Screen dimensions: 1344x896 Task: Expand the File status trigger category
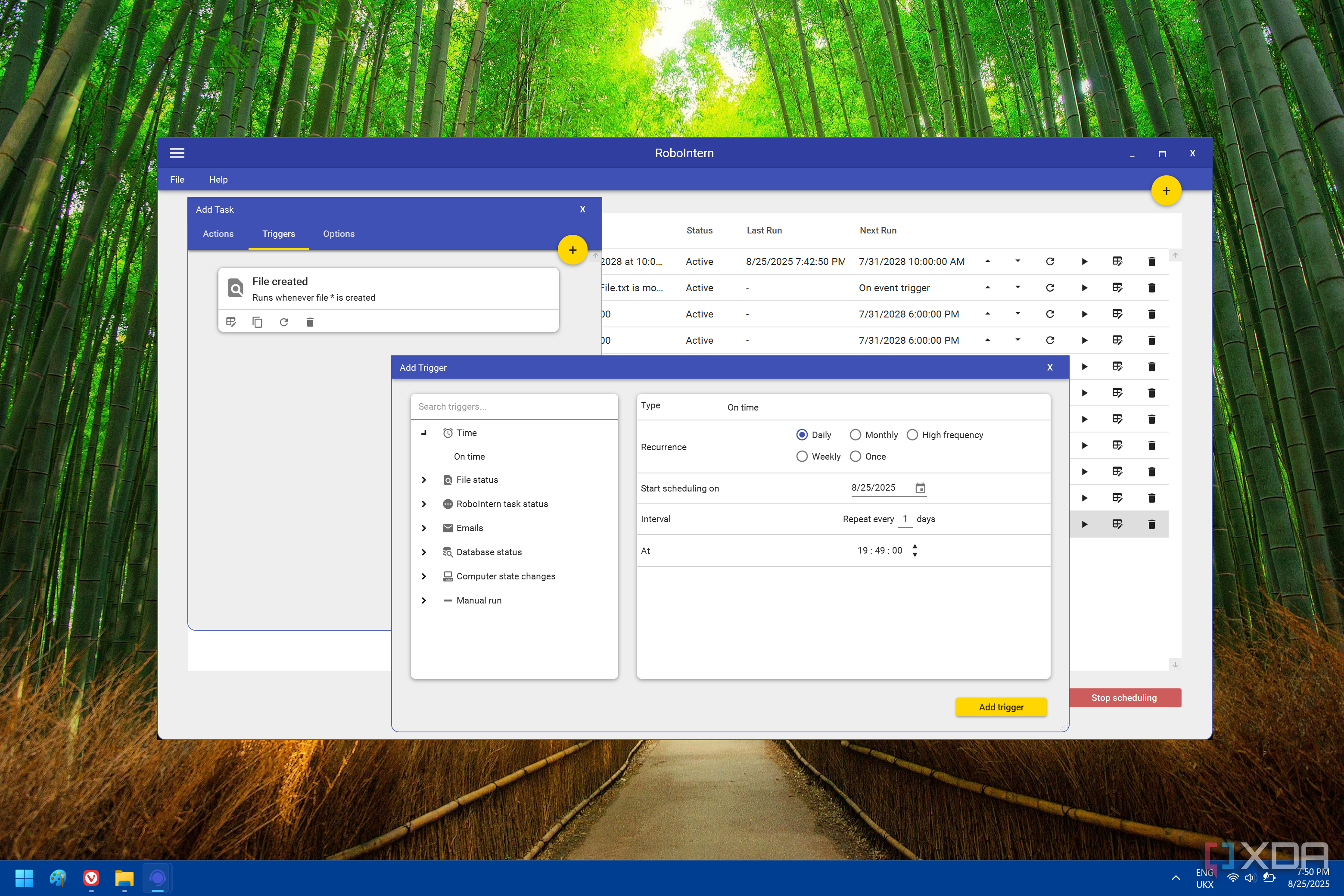[424, 480]
